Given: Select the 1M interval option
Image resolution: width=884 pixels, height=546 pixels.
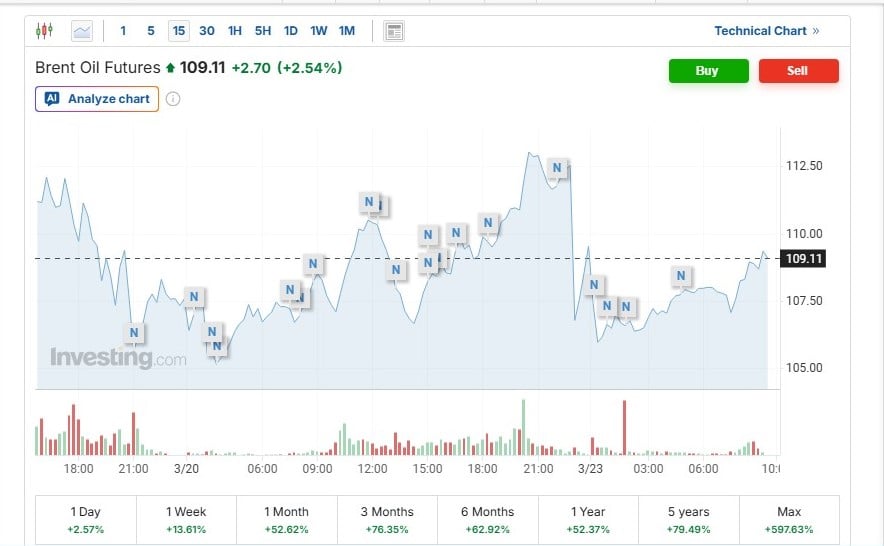Looking at the screenshot, I should click(x=347, y=31).
